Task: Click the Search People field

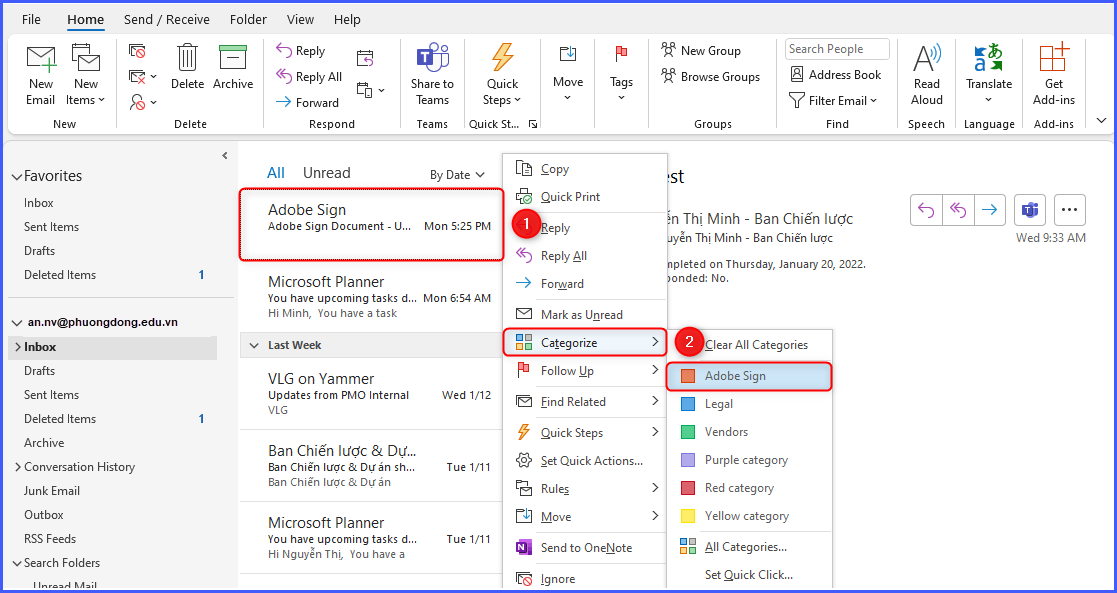Action: 837,49
